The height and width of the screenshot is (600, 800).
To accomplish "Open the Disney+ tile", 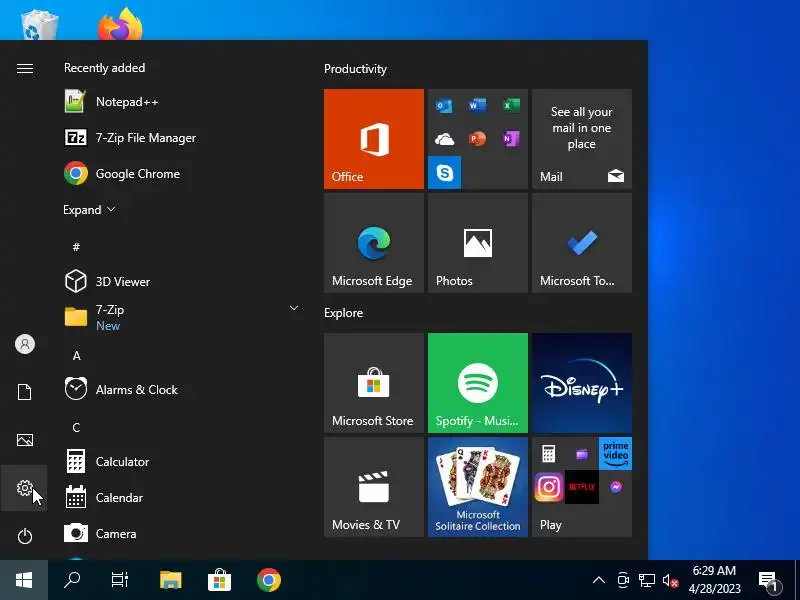I will click(582, 383).
